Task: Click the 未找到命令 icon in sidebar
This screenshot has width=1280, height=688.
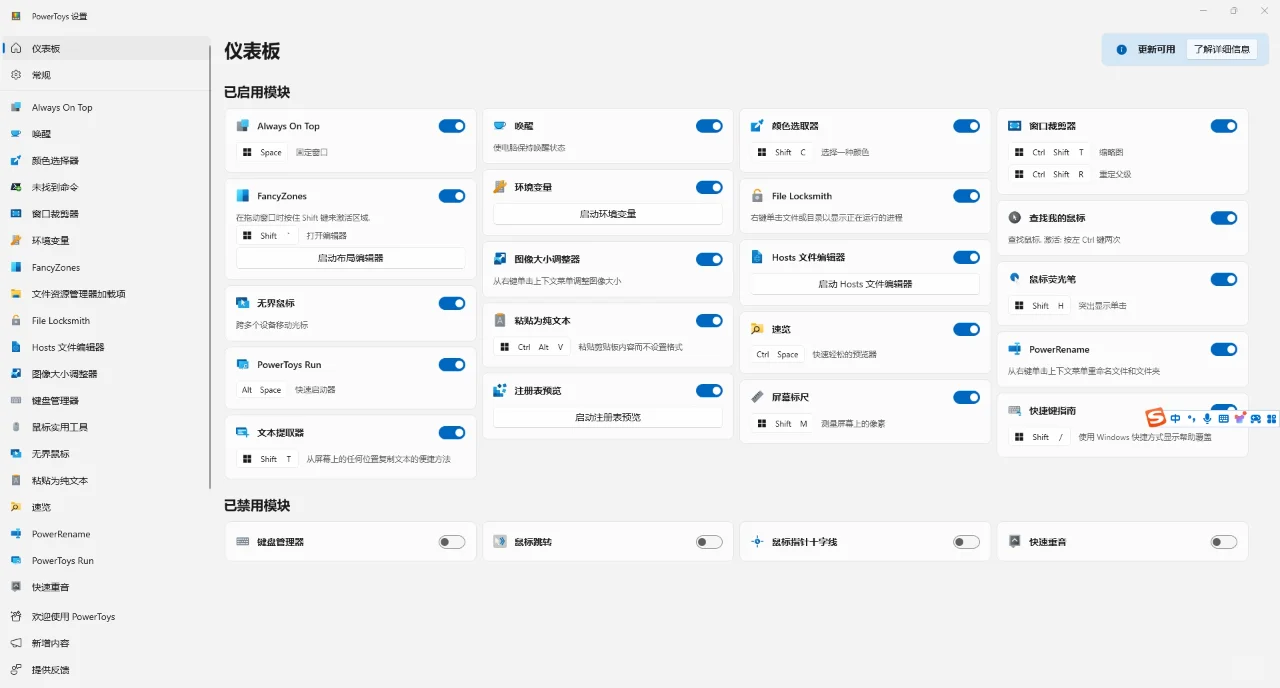Action: coord(16,187)
